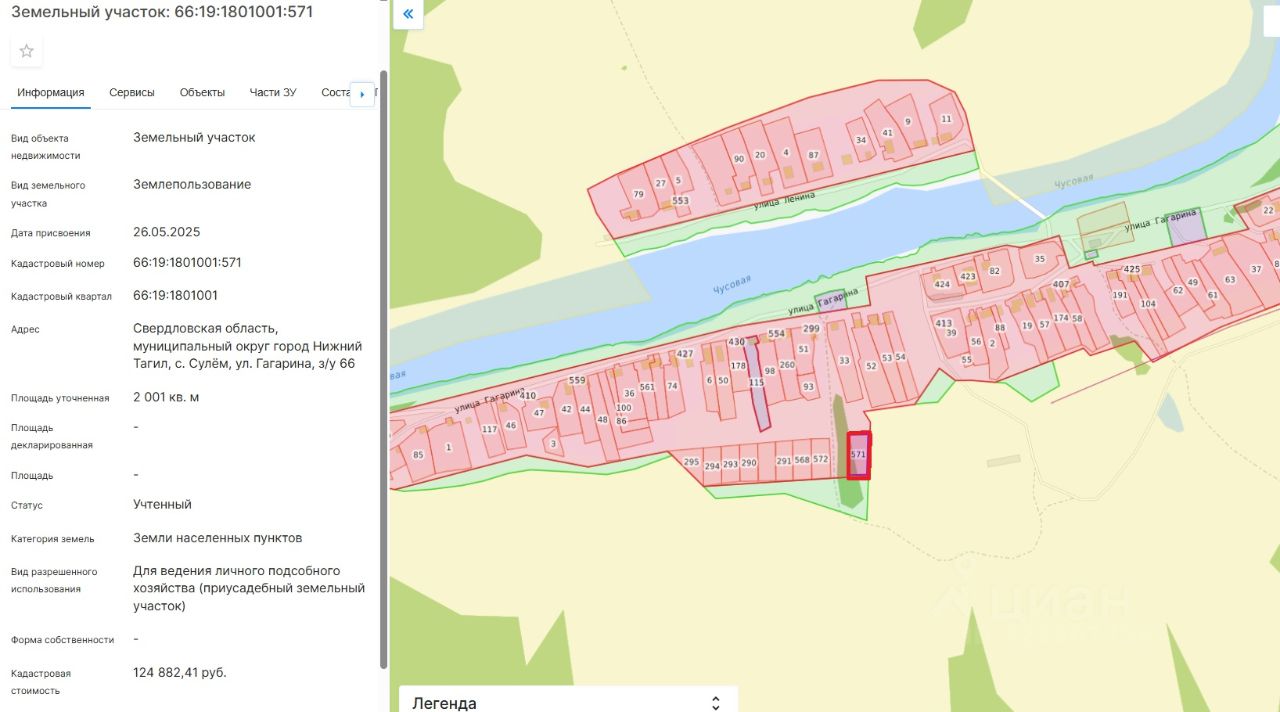The width and height of the screenshot is (1280, 712).
Task: Click parcel 115 purple strip
Action: (x=757, y=385)
